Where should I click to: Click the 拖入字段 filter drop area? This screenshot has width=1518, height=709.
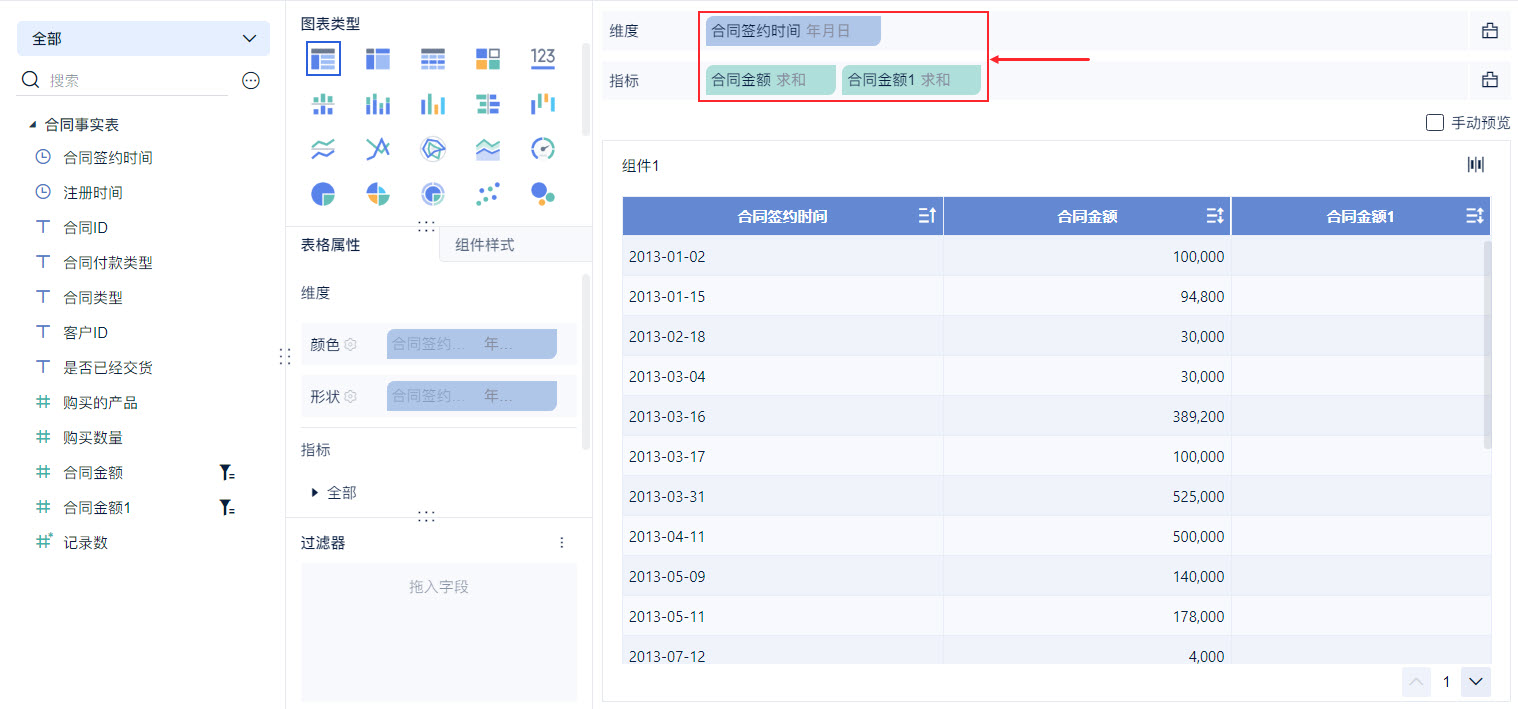tap(439, 631)
